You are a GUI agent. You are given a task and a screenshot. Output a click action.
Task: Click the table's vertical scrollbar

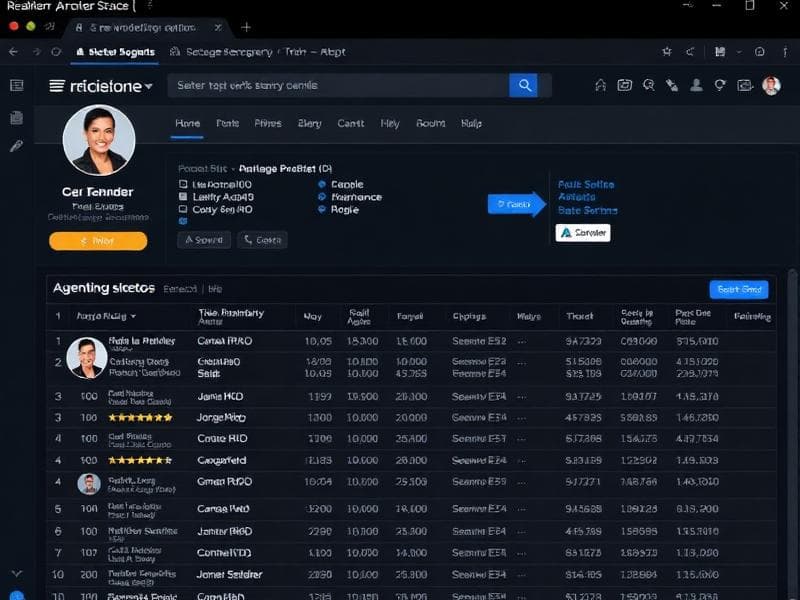(792, 434)
